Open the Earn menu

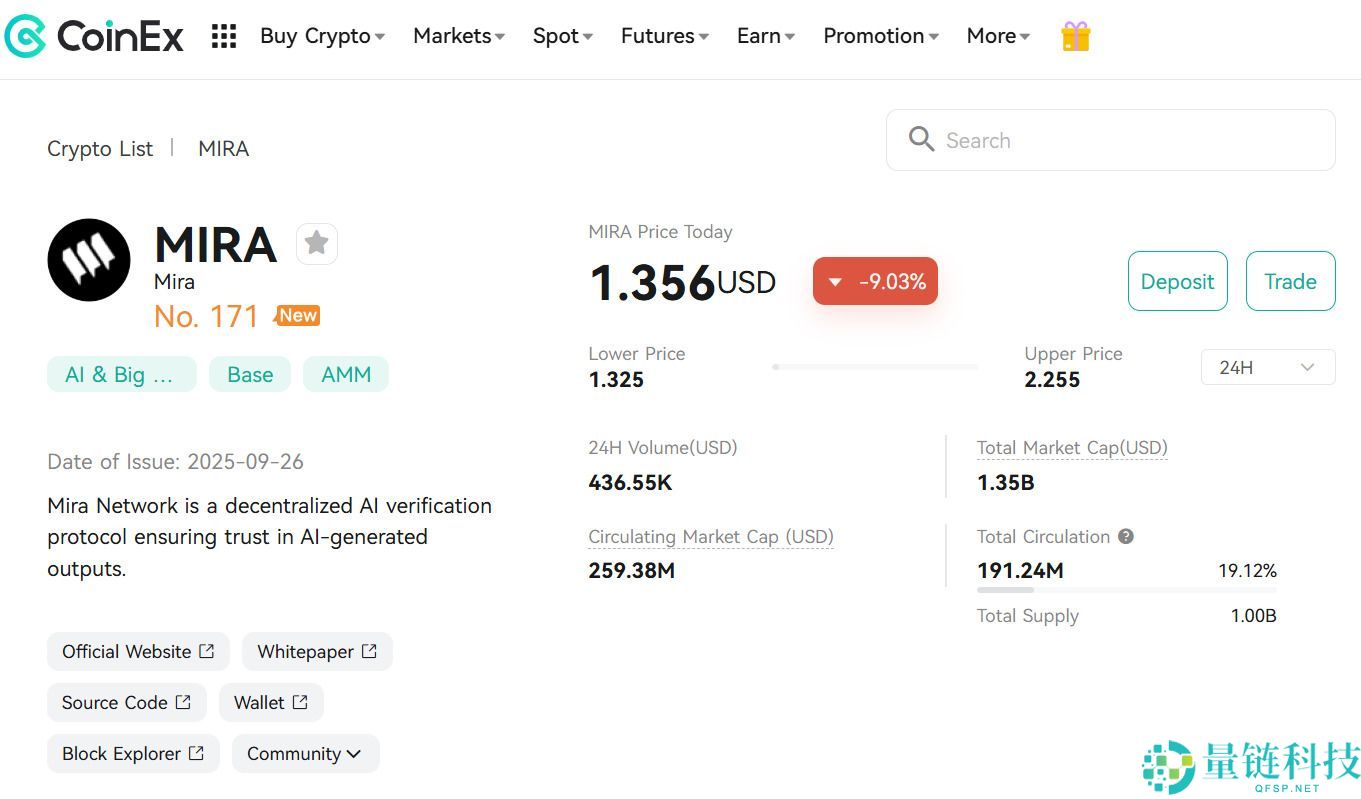click(766, 36)
